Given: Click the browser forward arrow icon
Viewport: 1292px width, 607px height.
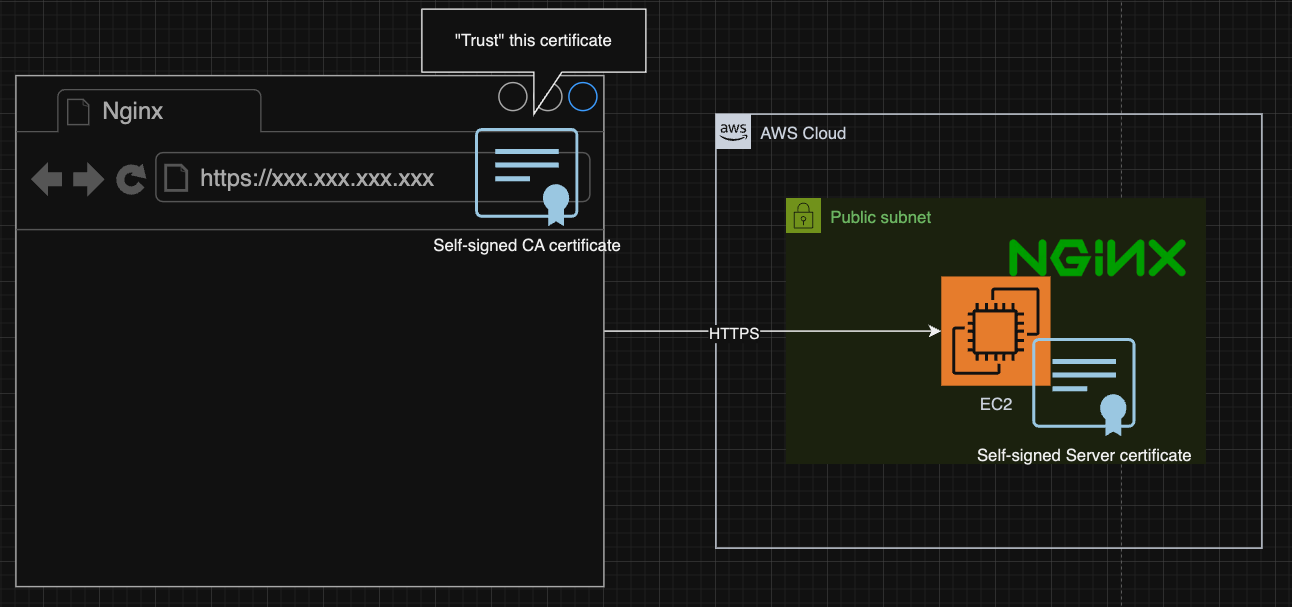Looking at the screenshot, I should [89, 180].
